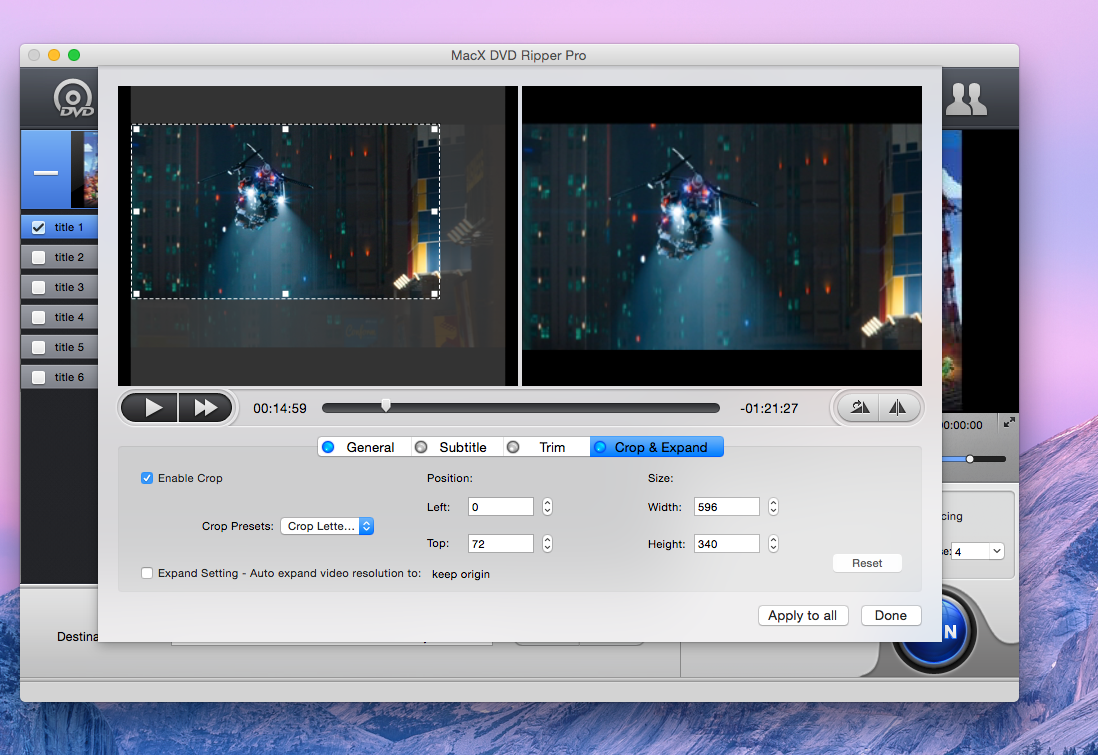Open the Crop Presets dropdown

point(327,526)
